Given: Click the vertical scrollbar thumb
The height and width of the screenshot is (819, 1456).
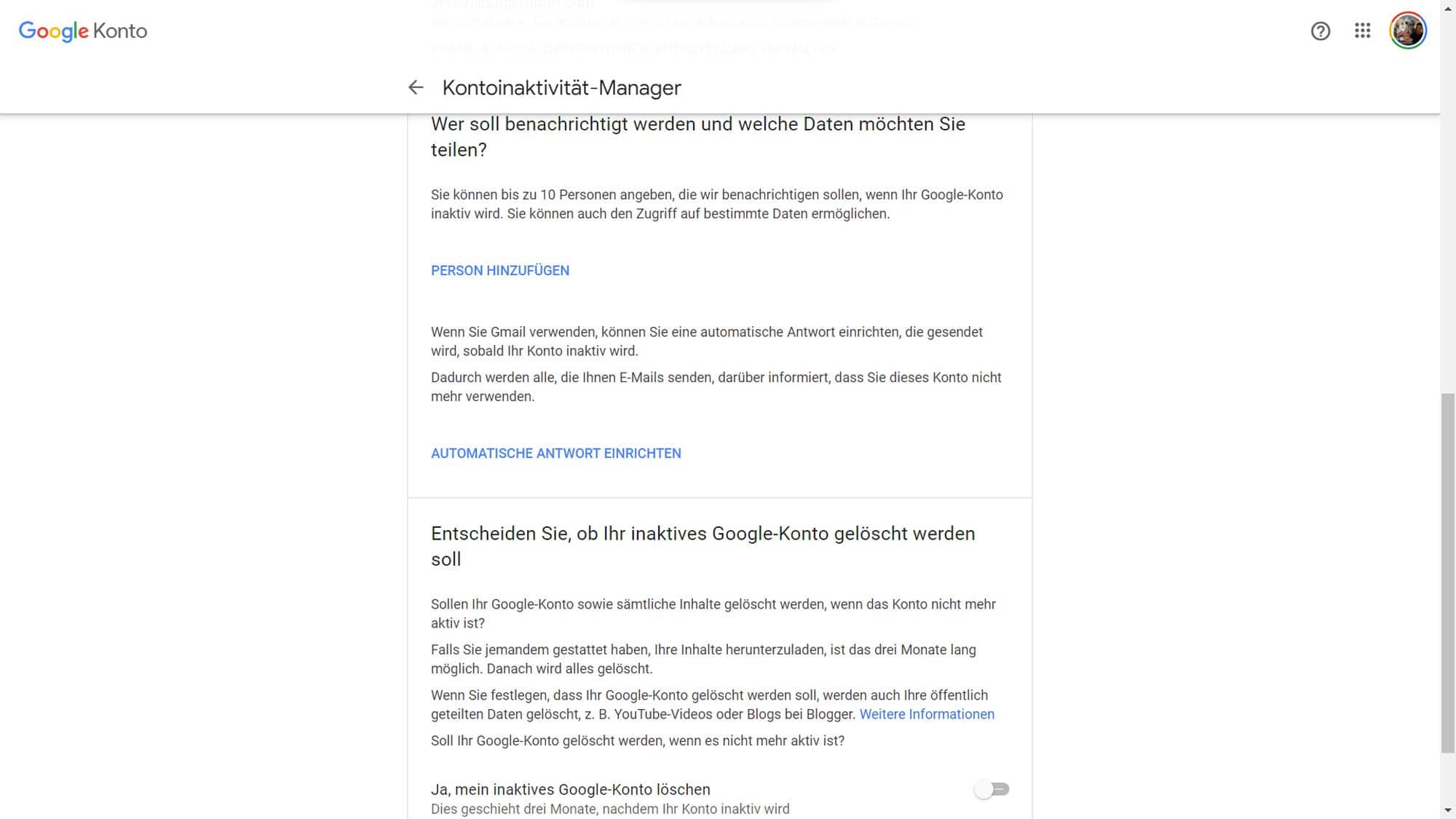Looking at the screenshot, I should pyautogui.click(x=1448, y=572).
